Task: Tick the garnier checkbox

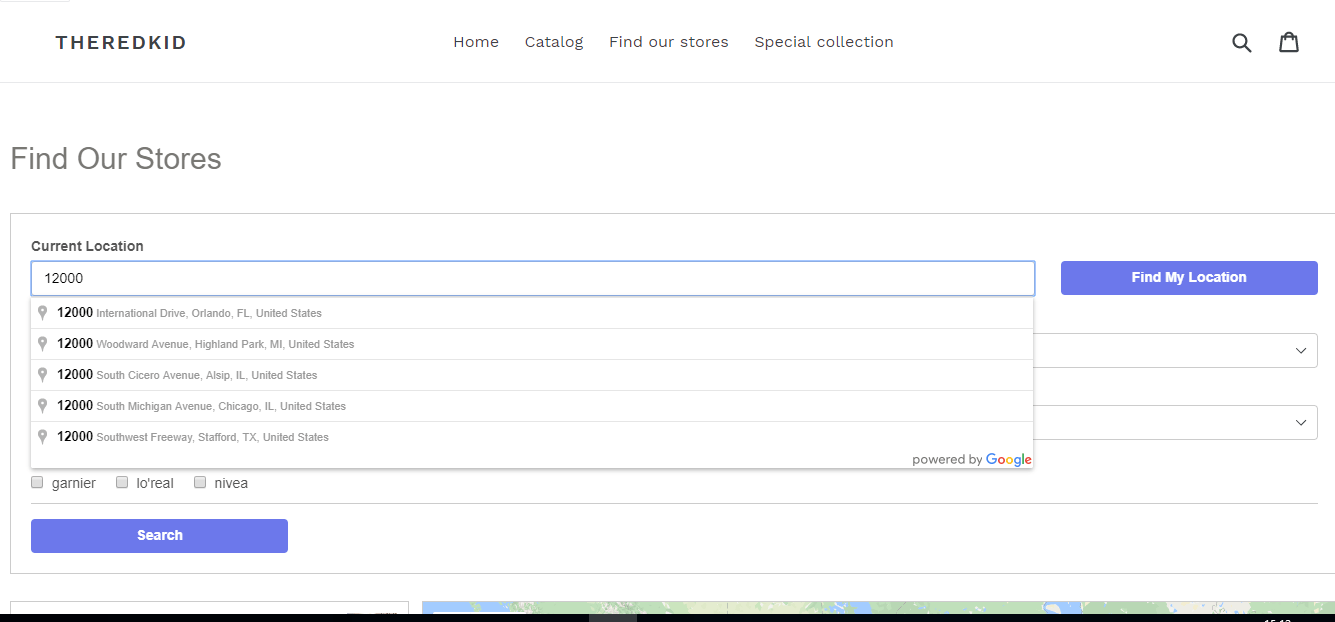Action: pyautogui.click(x=38, y=482)
